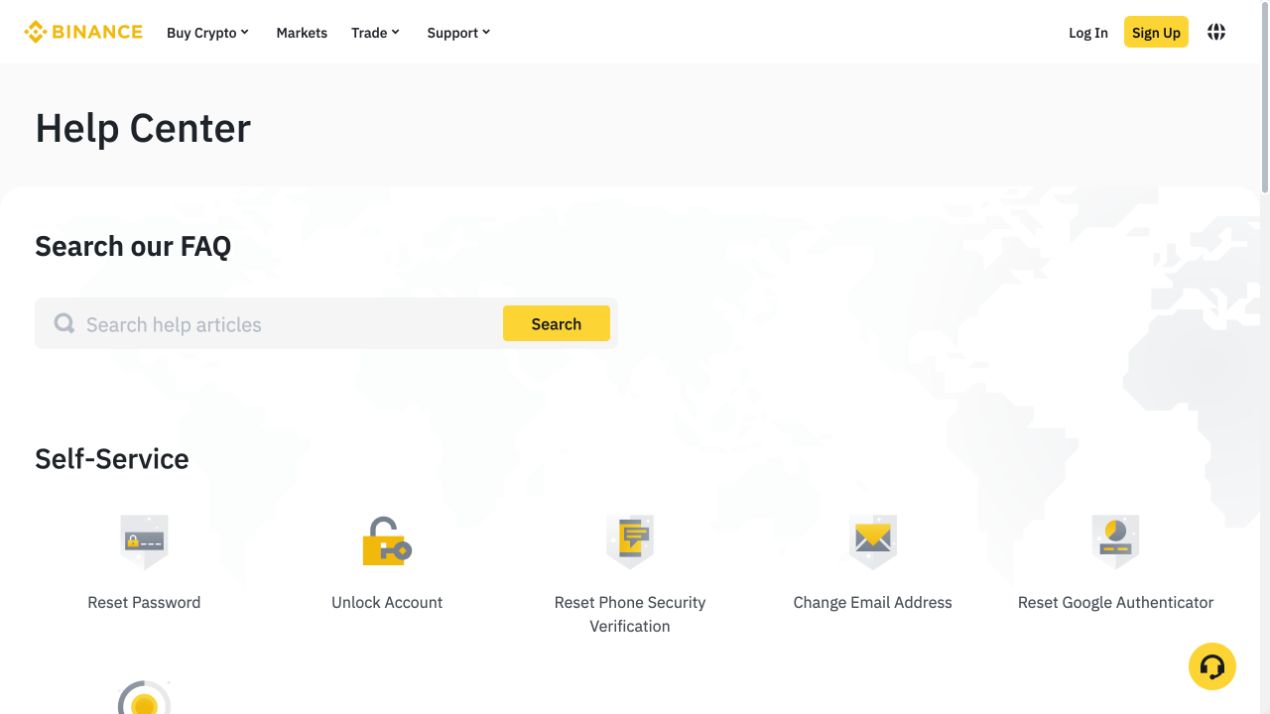Click the Change Email Address envelope icon

pyautogui.click(x=873, y=541)
